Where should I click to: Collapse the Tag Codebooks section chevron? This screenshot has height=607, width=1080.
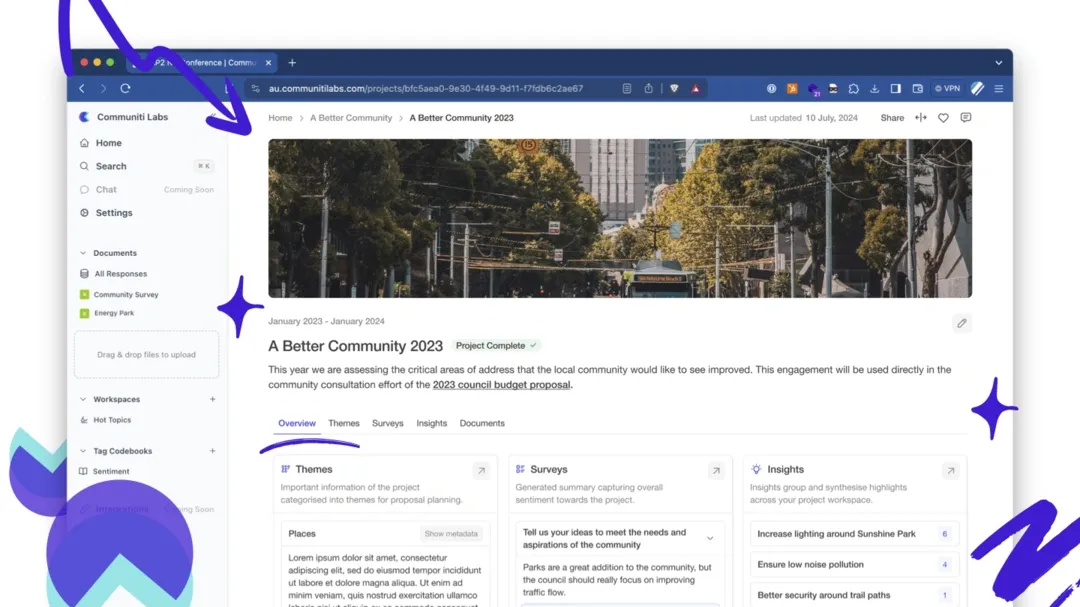pyautogui.click(x=83, y=451)
